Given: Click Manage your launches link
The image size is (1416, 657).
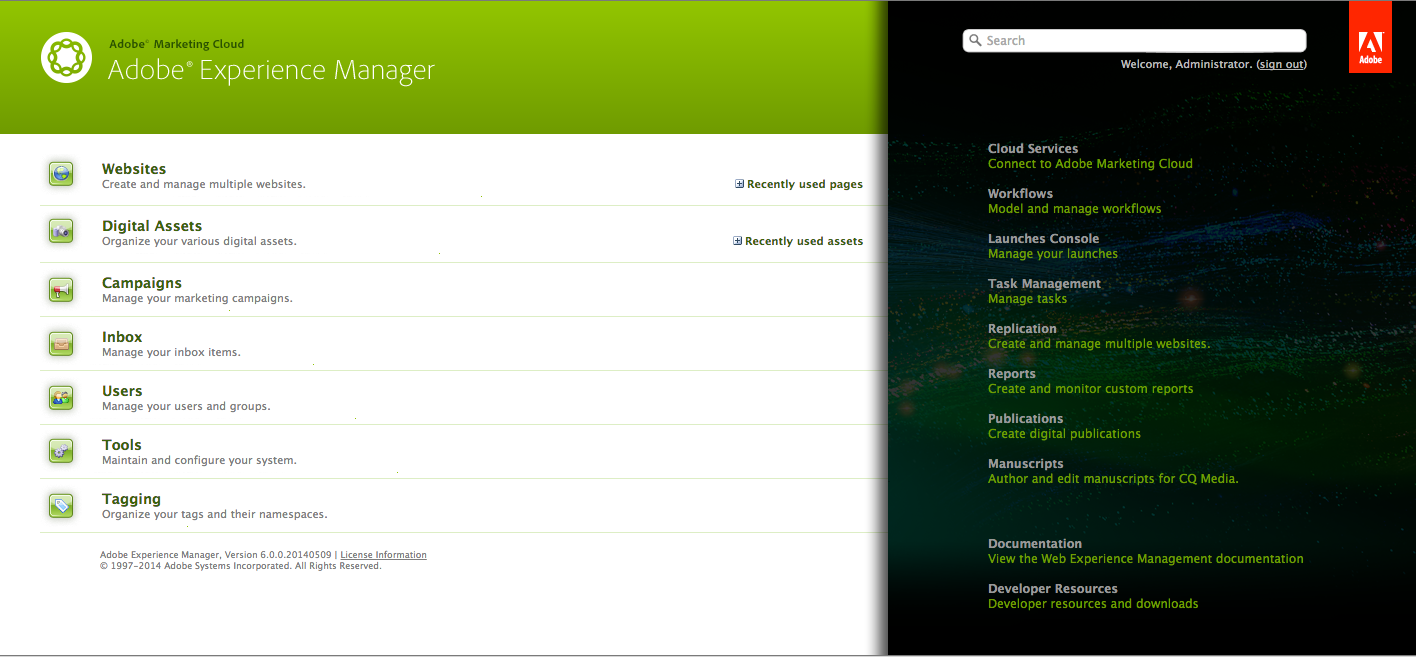Looking at the screenshot, I should click(1053, 254).
